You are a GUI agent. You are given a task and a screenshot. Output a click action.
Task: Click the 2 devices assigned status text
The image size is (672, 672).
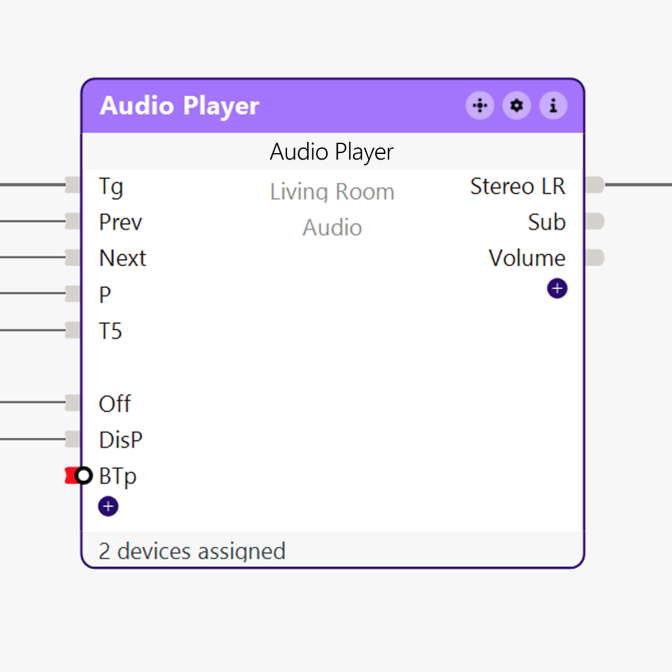[x=192, y=551]
